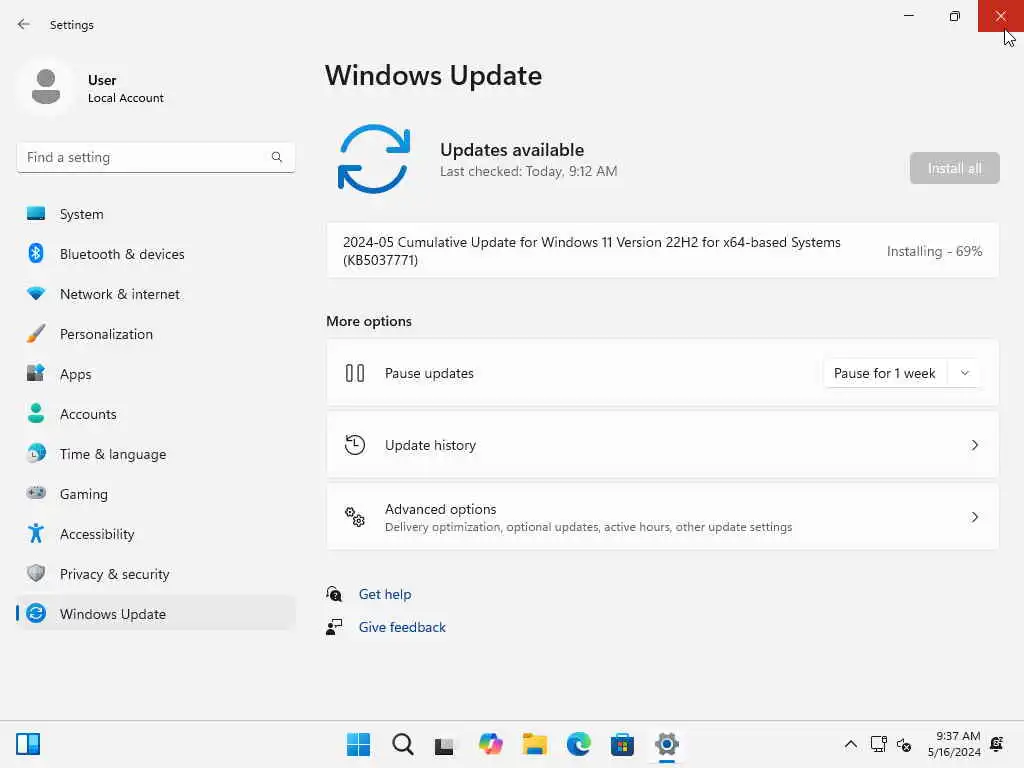This screenshot has height=768, width=1024.
Task: Click the Update history clock icon
Action: [x=355, y=445]
